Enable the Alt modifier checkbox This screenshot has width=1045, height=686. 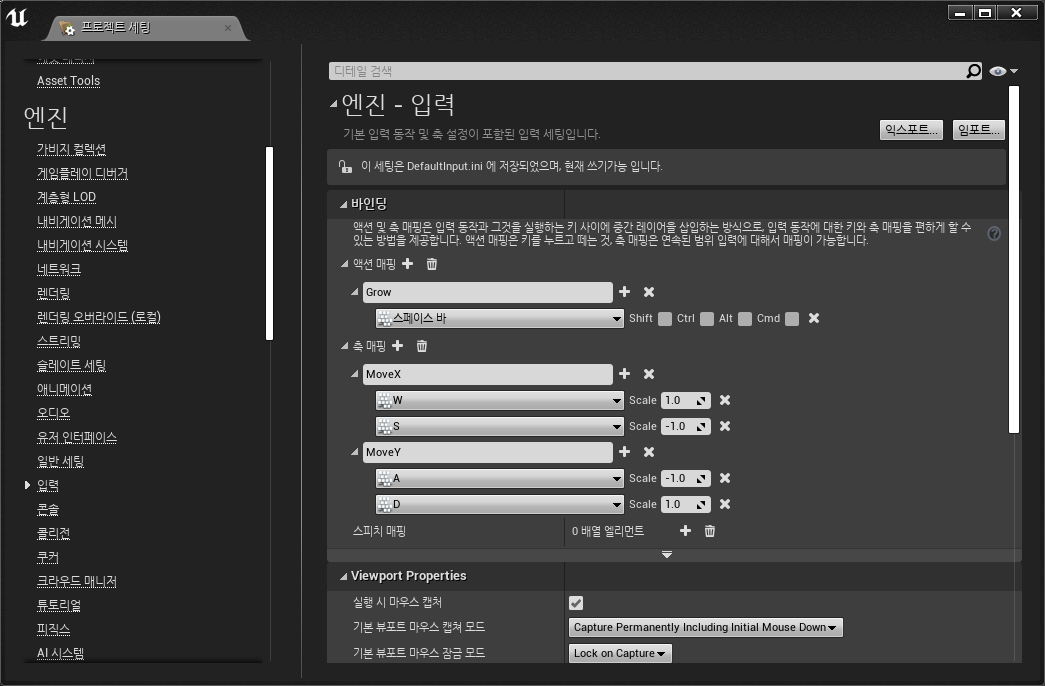tap(745, 319)
